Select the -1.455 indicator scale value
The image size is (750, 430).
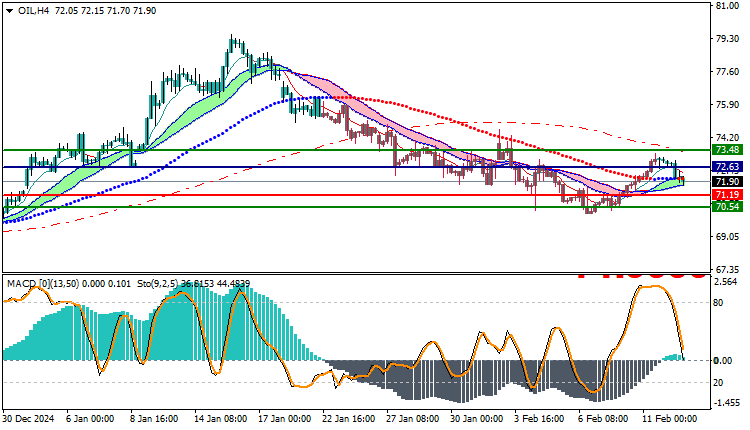click(x=726, y=403)
